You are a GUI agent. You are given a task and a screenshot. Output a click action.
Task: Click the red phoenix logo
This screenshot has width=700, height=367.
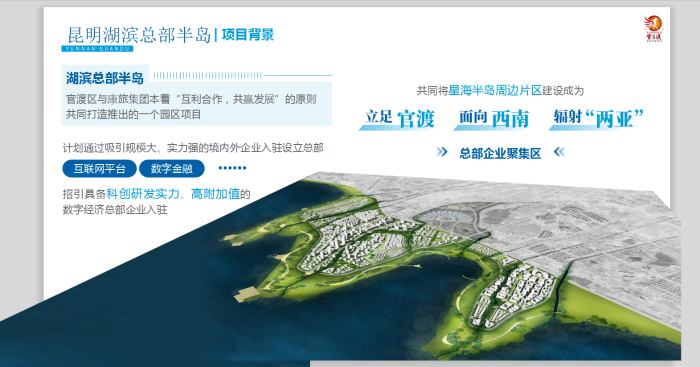coord(653,29)
